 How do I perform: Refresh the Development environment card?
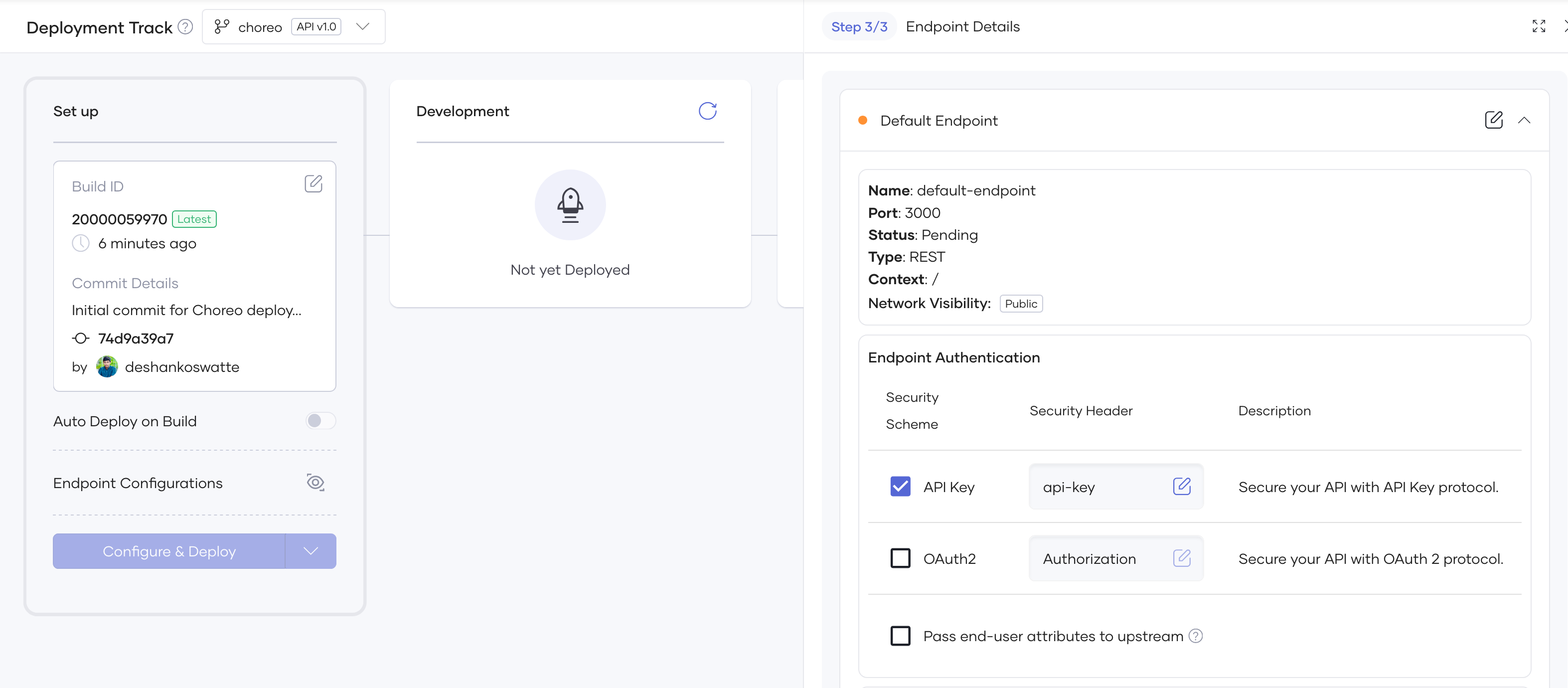(x=707, y=111)
